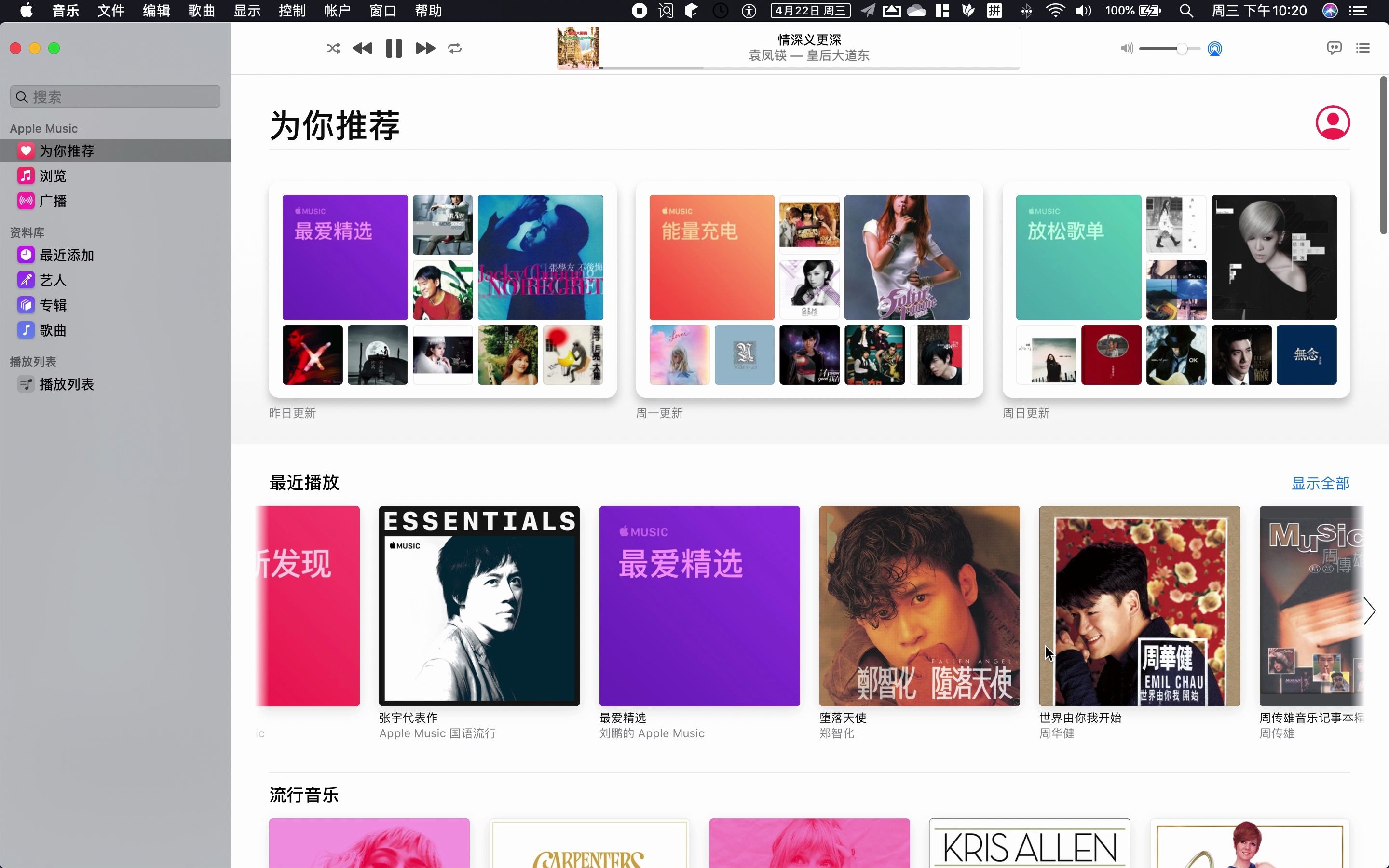Expand the 资料库 library section
1389x868 pixels.
coord(28,232)
